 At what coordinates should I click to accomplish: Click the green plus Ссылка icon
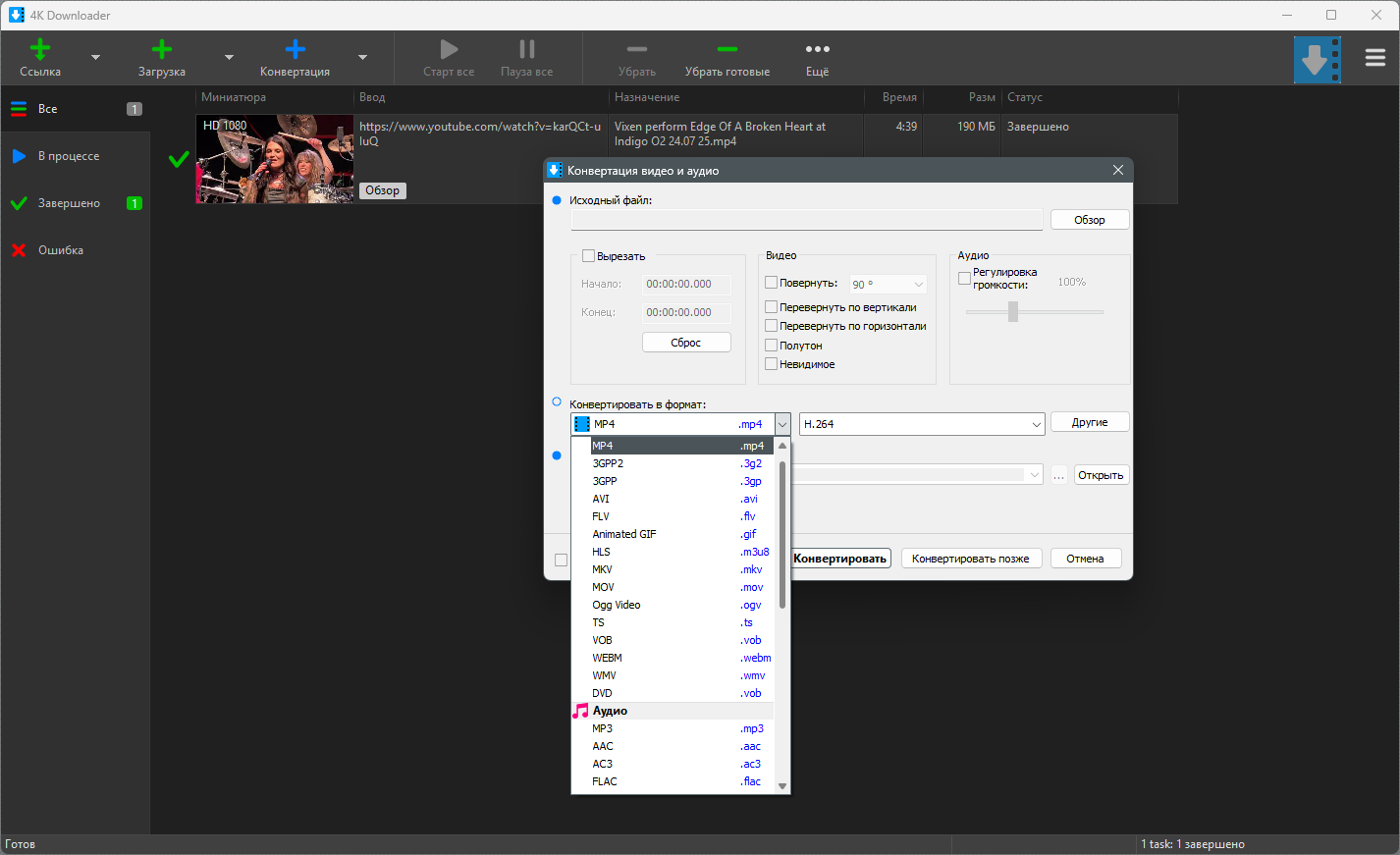[x=40, y=50]
